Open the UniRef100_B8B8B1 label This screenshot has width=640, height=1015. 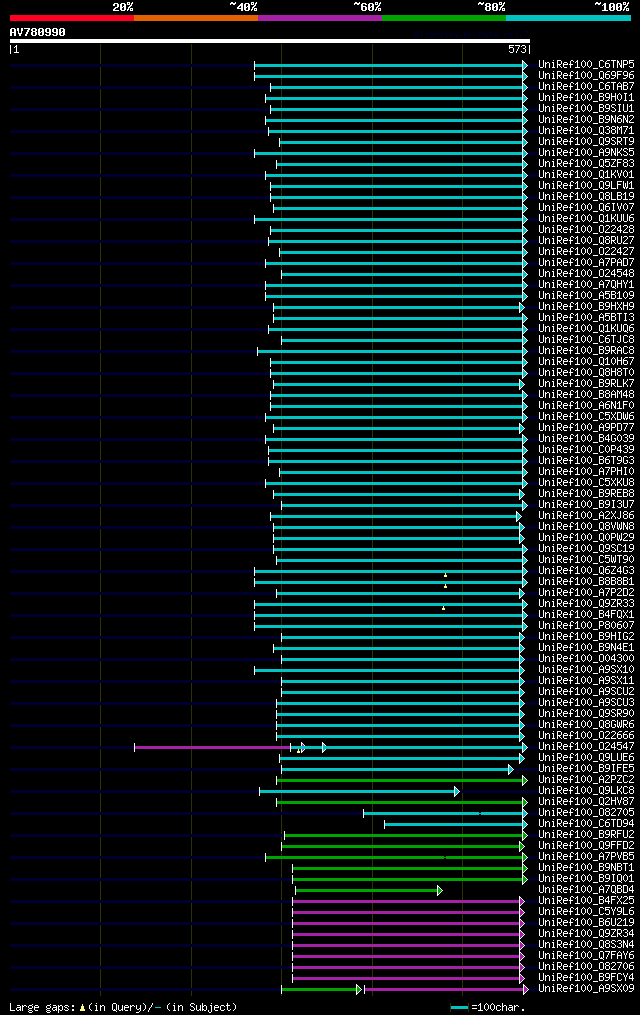(x=586, y=582)
